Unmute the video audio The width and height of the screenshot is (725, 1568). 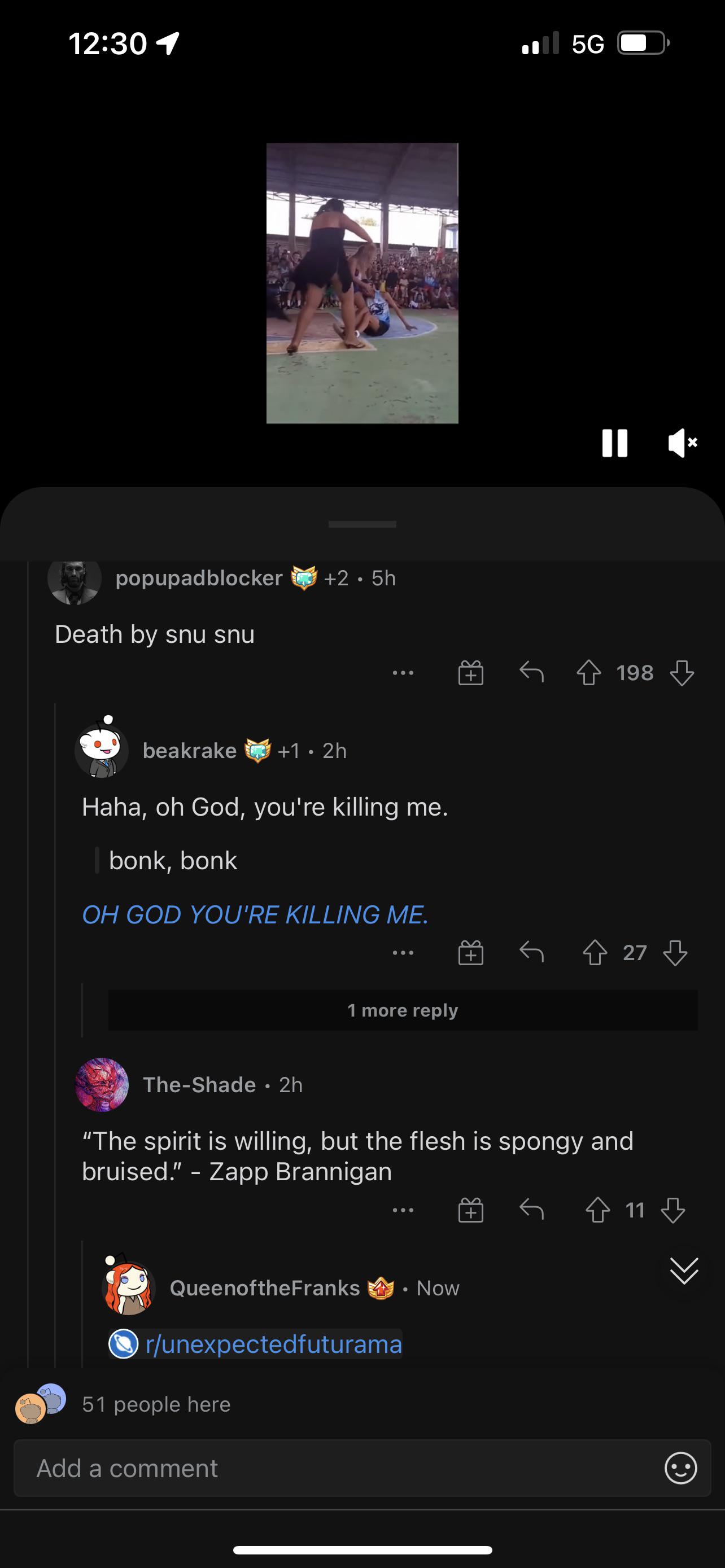tap(682, 444)
